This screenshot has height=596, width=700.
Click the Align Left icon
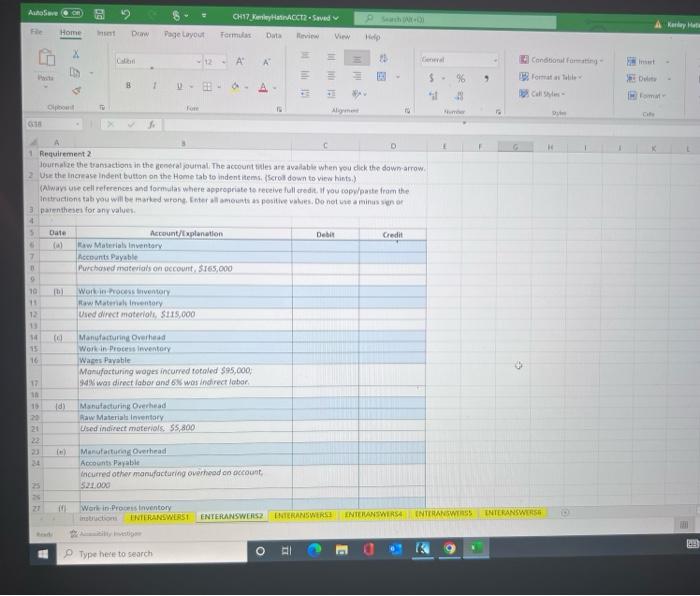304,75
